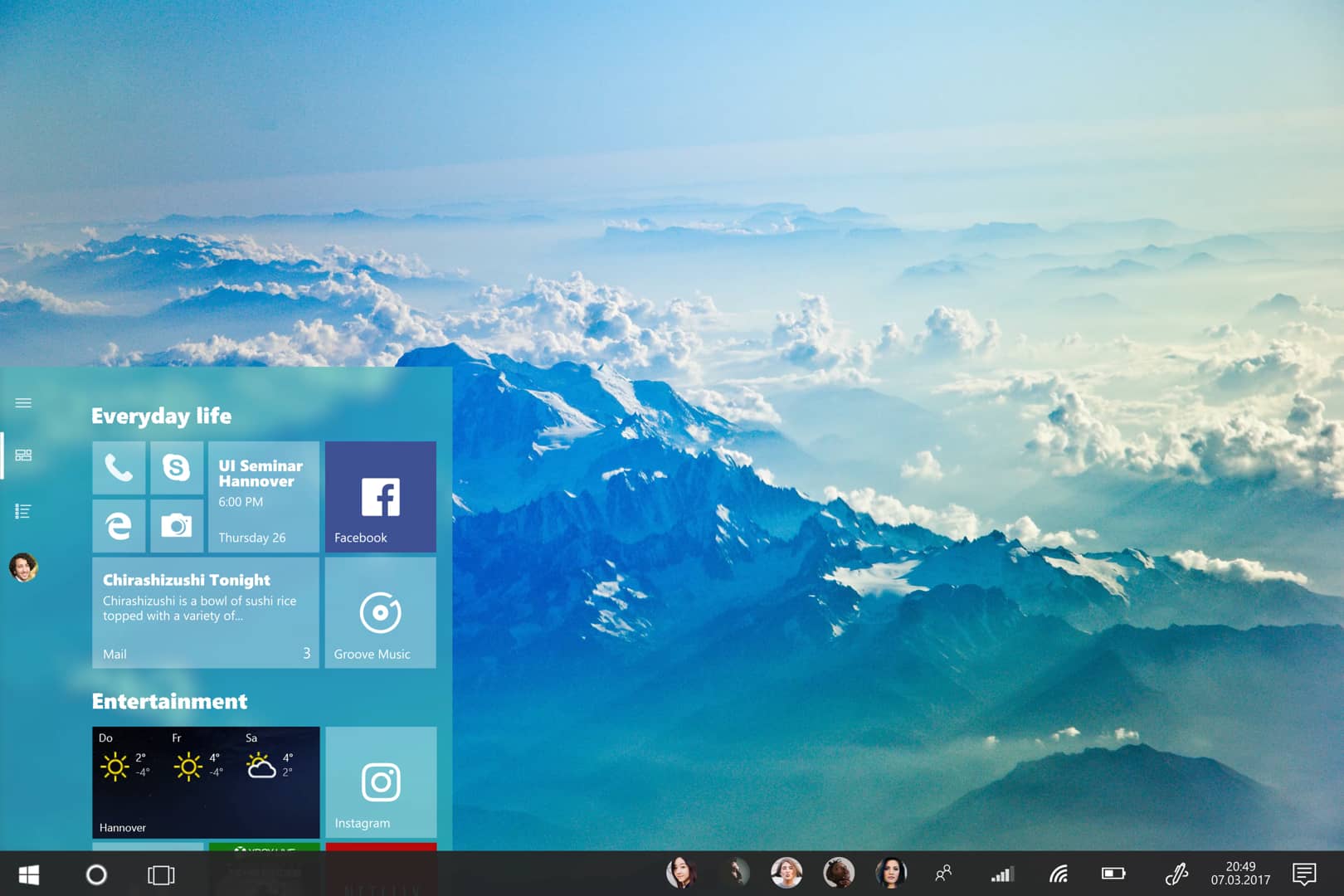
Task: Open the Mail tile showing Chirashizushi Tonight
Action: coord(205,614)
